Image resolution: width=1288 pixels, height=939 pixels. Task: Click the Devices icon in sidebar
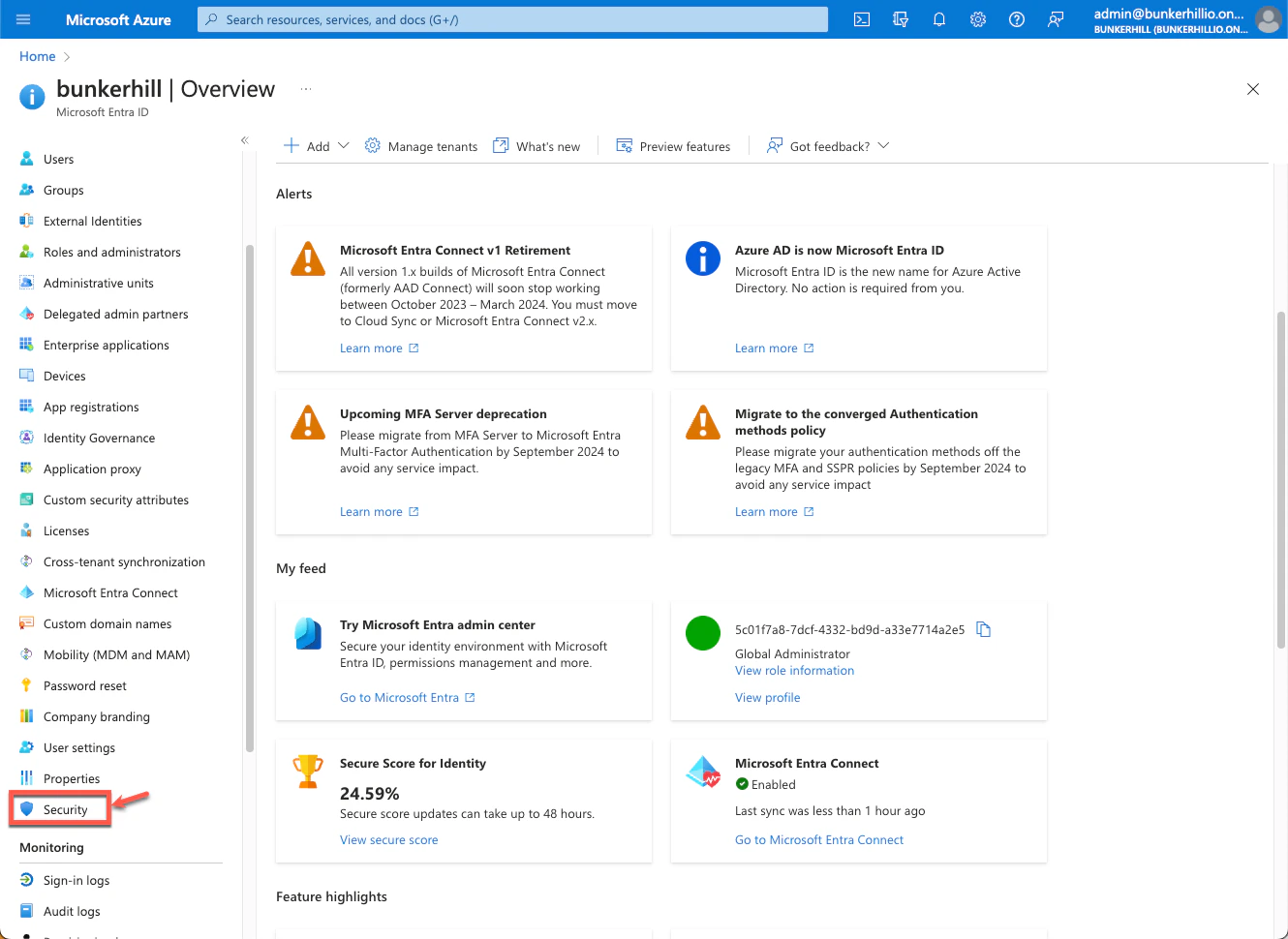coord(27,376)
